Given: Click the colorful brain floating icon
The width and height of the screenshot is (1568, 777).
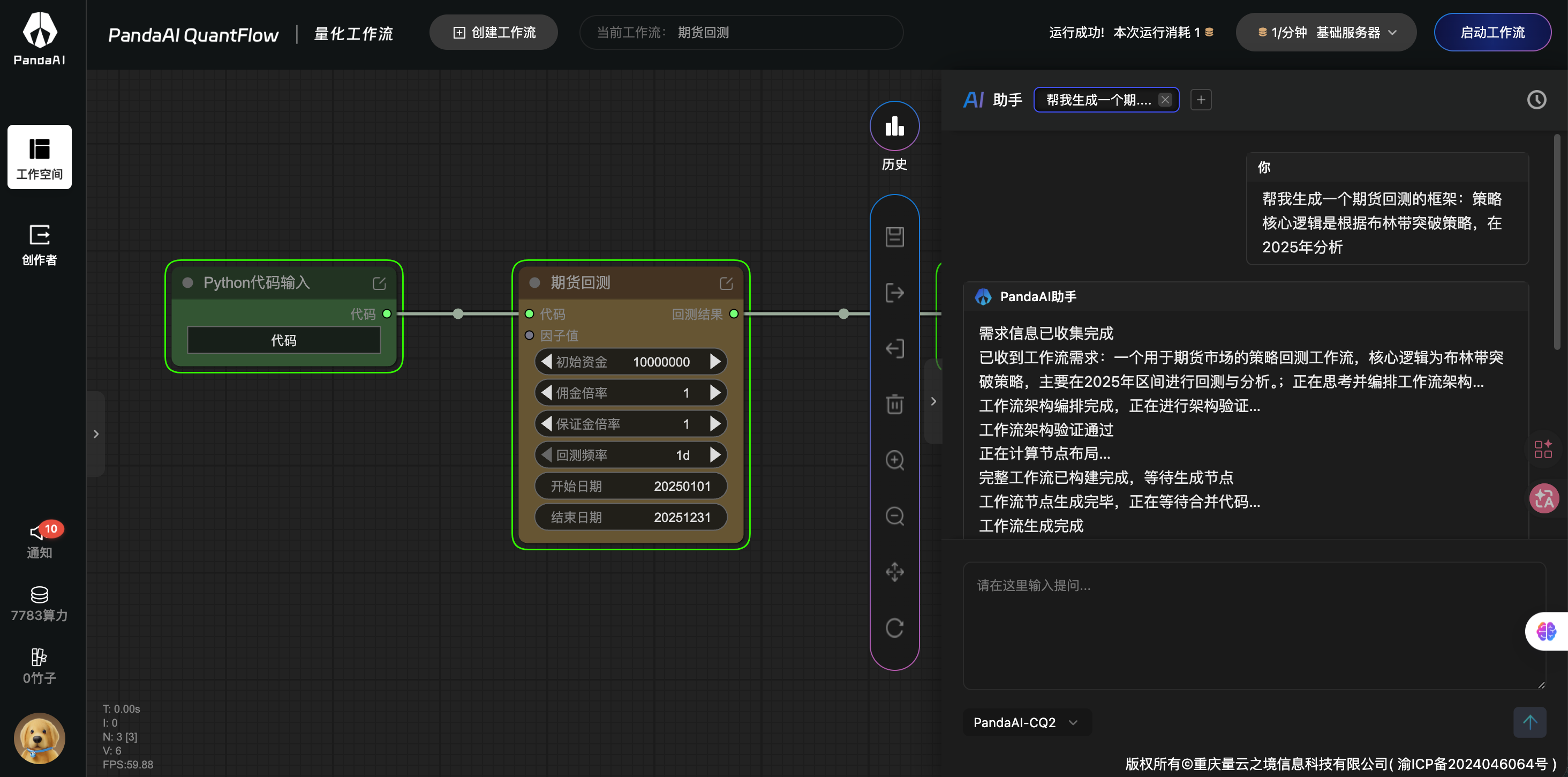Looking at the screenshot, I should pos(1546,631).
